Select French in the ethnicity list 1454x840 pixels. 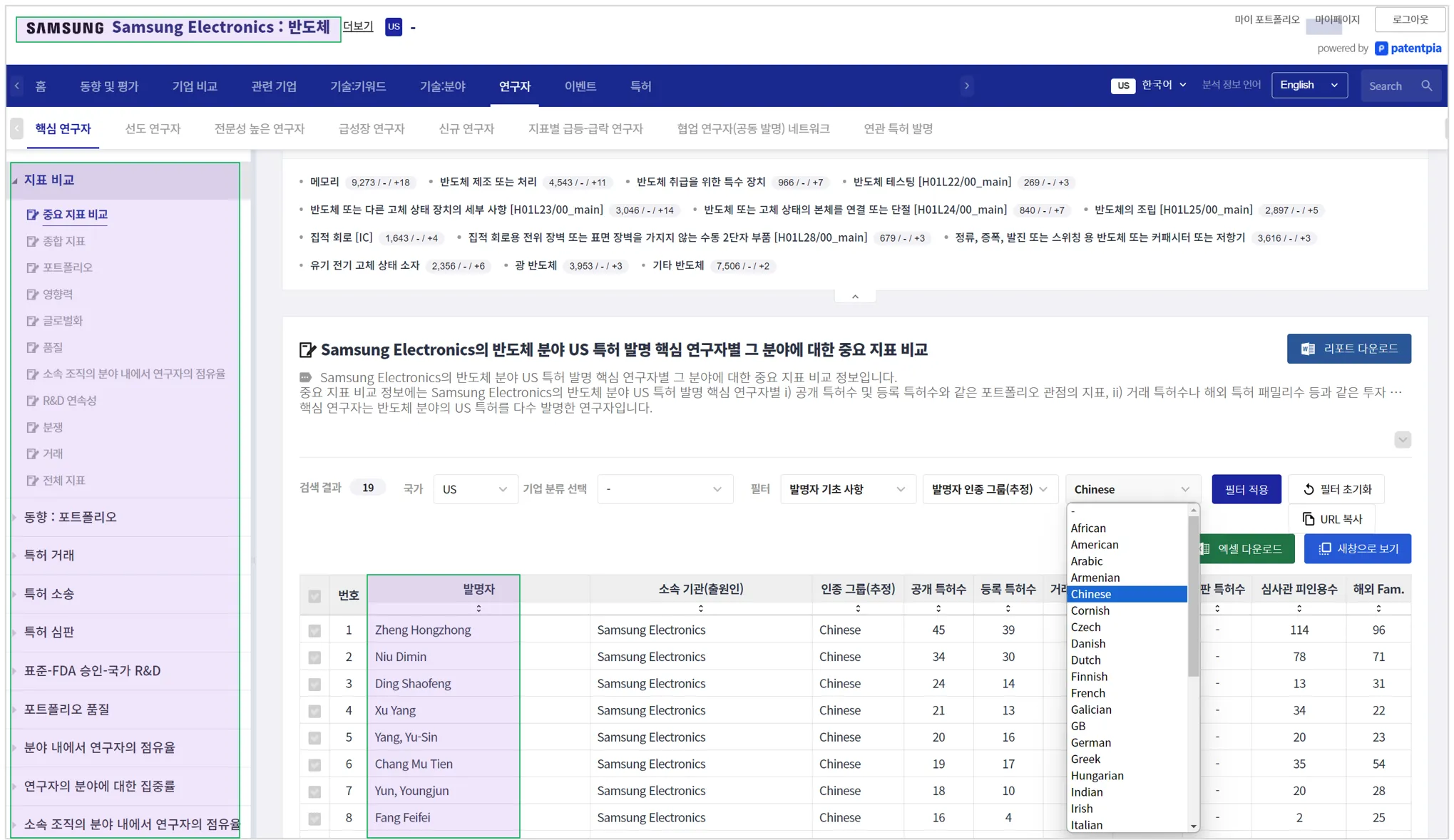pos(1087,693)
